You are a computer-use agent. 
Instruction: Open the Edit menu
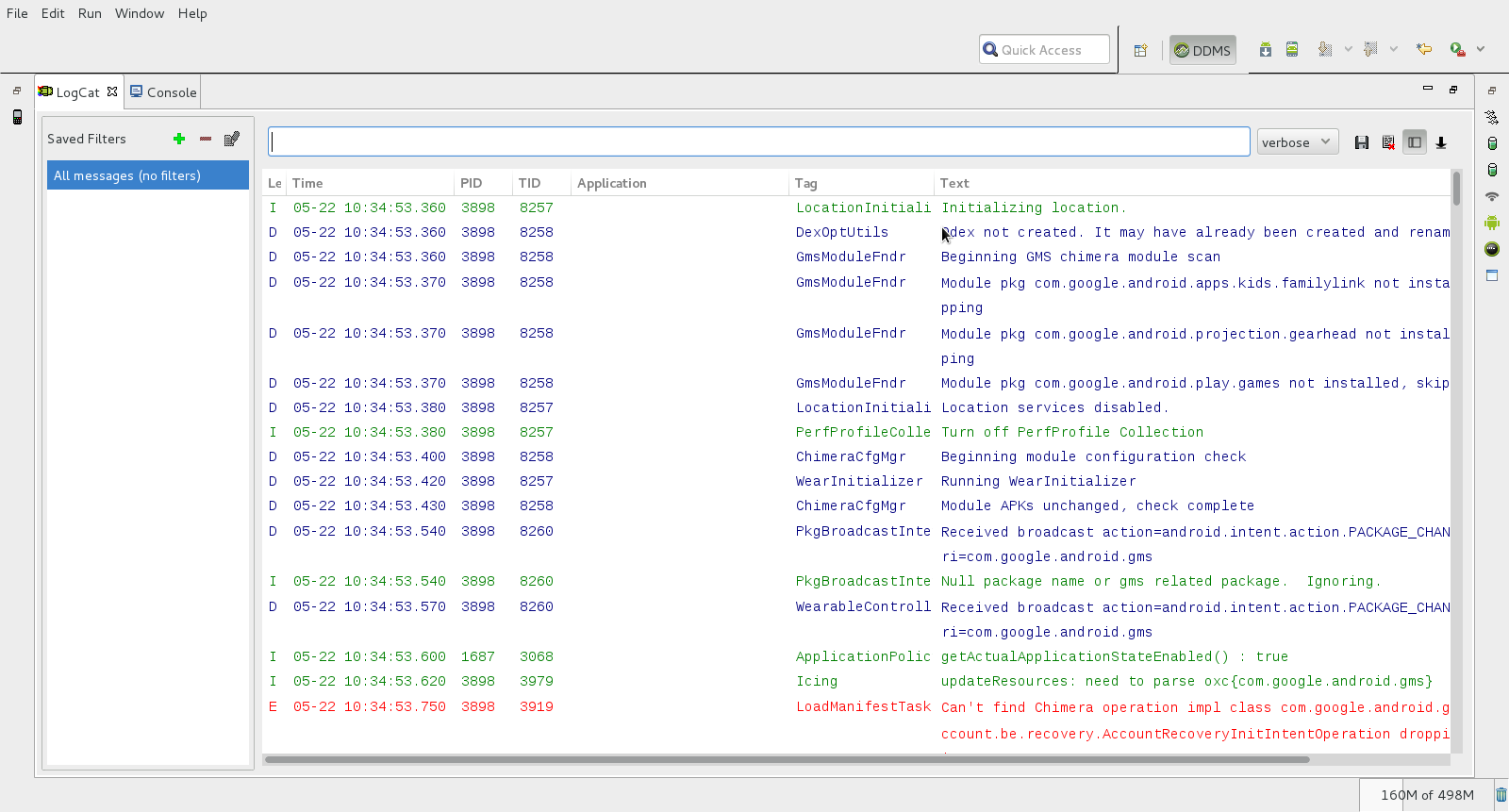point(53,13)
